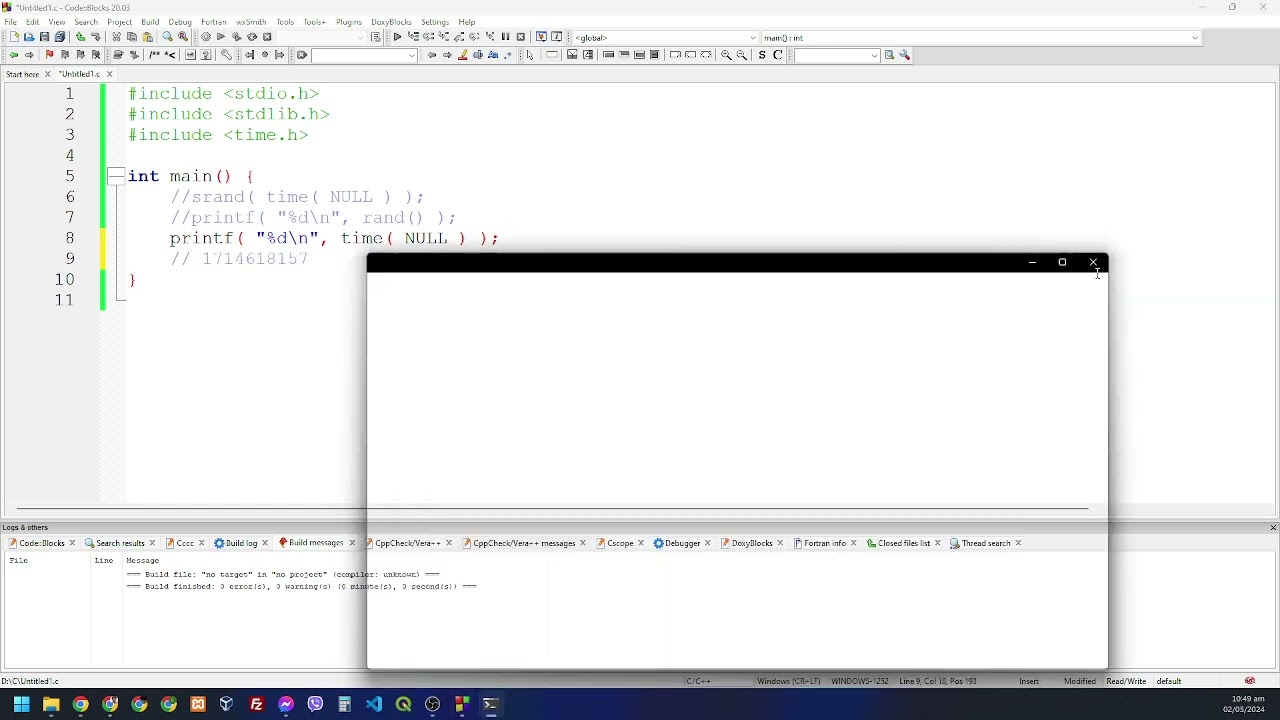Image resolution: width=1280 pixels, height=720 pixels.
Task: Create a new file with the toolbar icon
Action: 14,37
